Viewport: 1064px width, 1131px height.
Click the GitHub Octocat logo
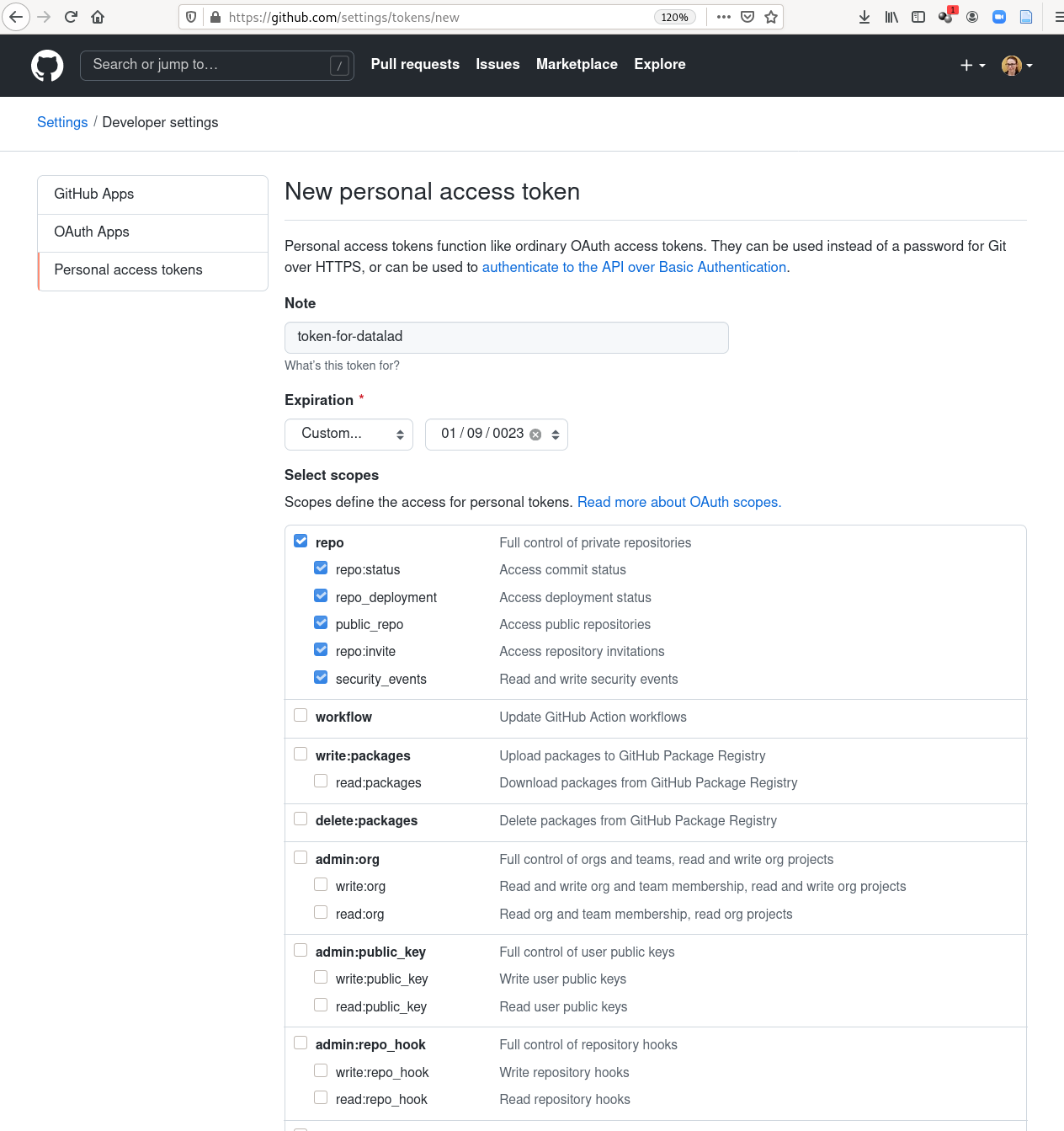(x=47, y=66)
